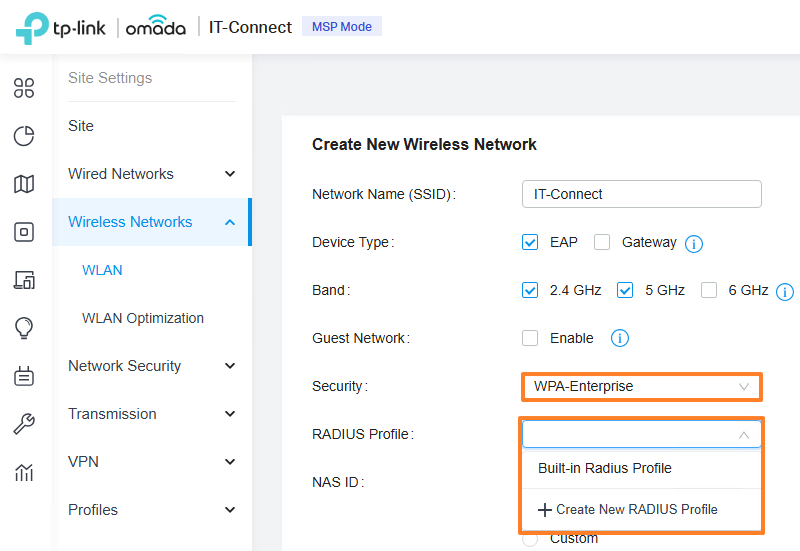Image resolution: width=800 pixels, height=551 pixels.
Task: Open the Devices icon in sidebar
Action: tap(24, 232)
